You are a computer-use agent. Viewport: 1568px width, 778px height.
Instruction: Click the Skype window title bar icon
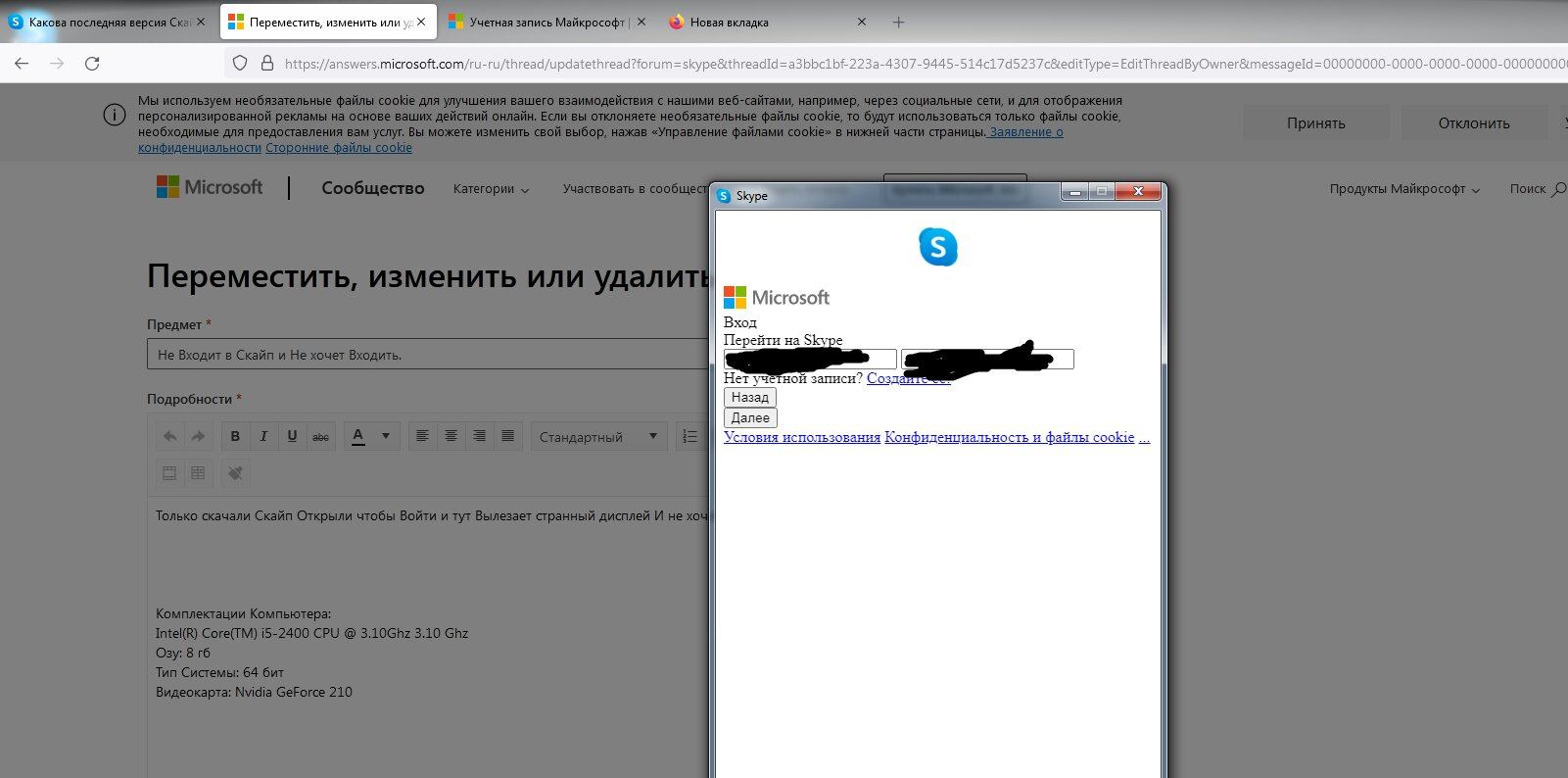724,196
